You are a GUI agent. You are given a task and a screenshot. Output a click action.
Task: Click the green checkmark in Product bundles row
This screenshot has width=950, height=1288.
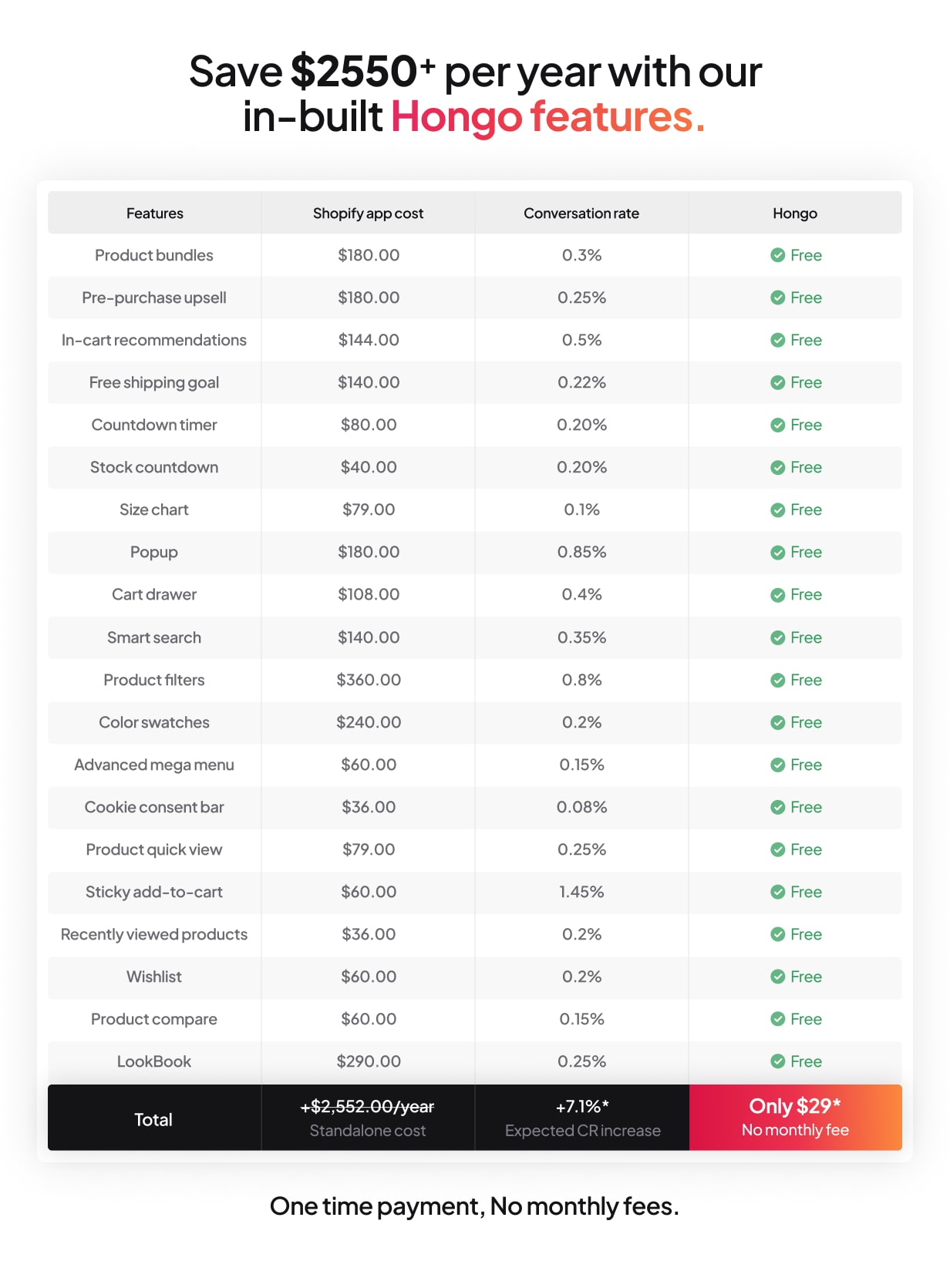point(777,255)
